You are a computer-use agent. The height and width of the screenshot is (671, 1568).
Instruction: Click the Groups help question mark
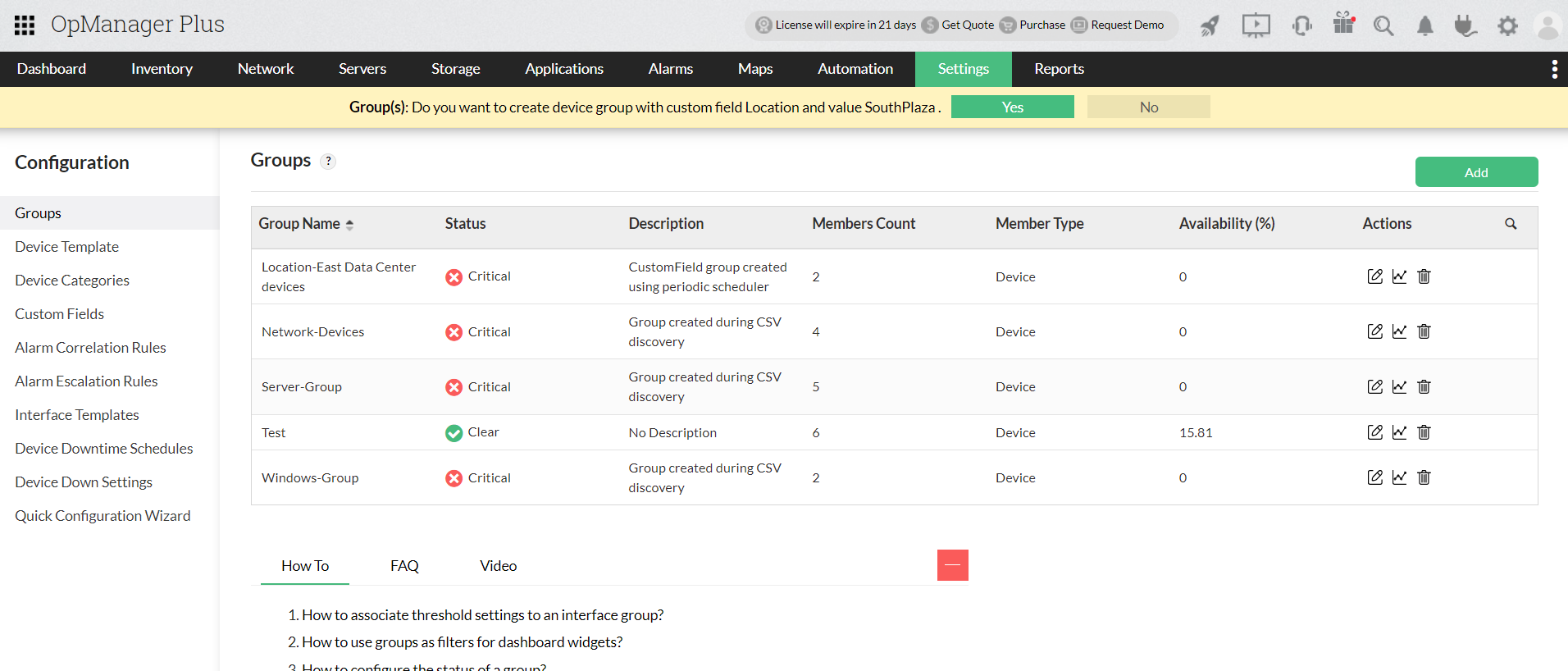[x=328, y=162]
